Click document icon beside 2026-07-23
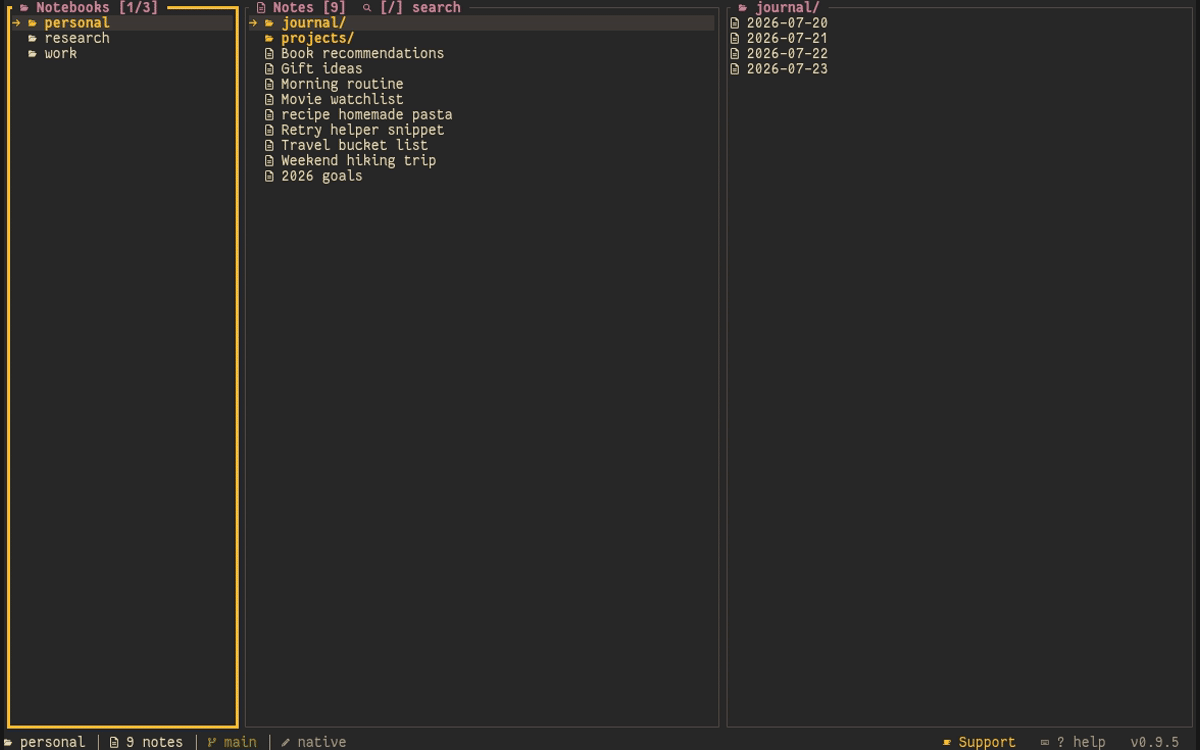Viewport: 1200px width, 750px height. pos(735,69)
